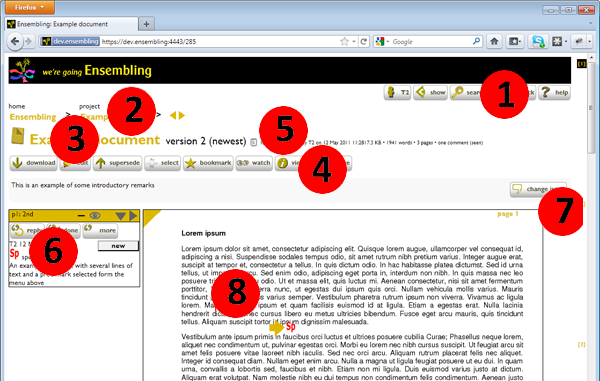Click the info view button
Screen dimensions: 600x381
(288, 163)
